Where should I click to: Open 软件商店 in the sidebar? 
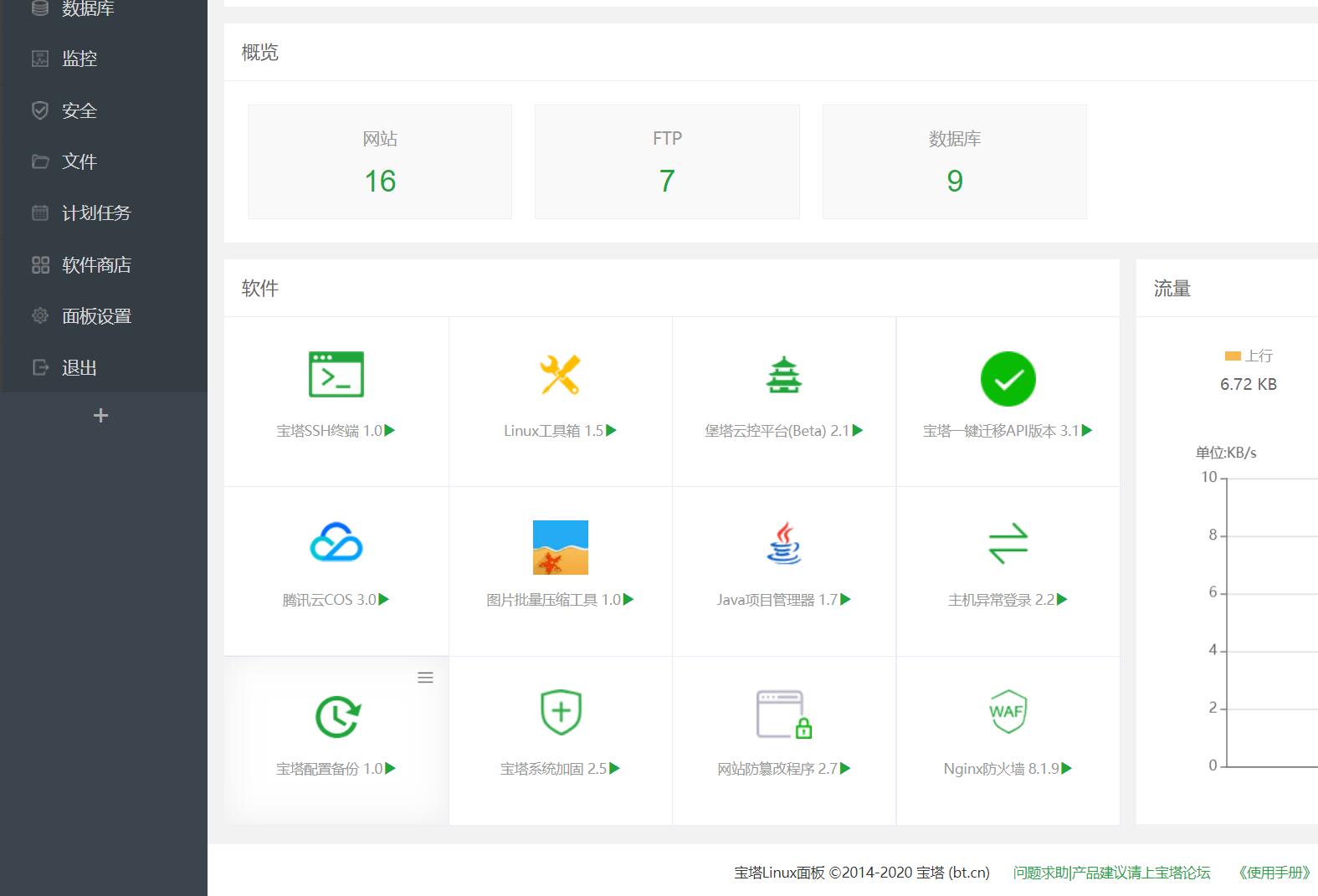tap(104, 265)
